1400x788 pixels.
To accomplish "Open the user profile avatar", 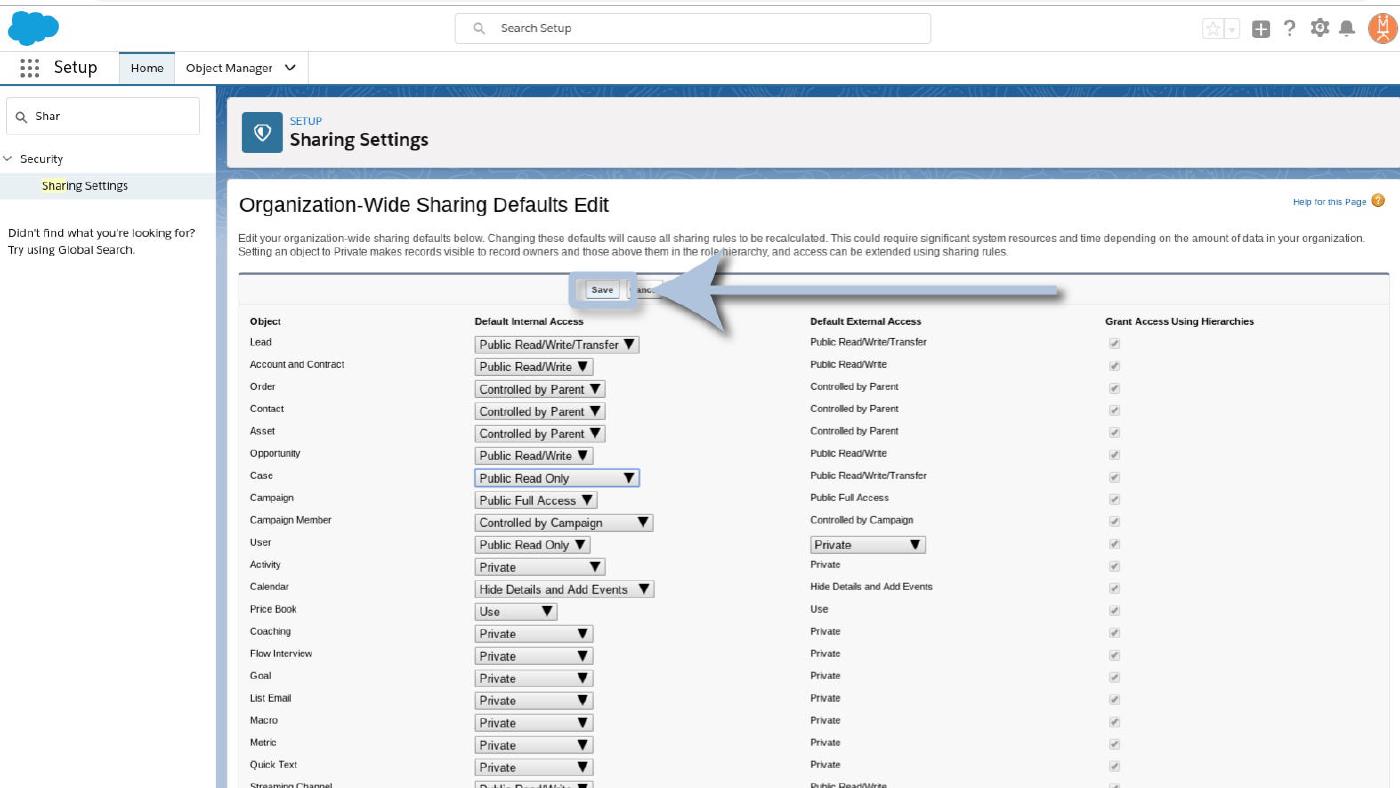I will pos(1382,29).
